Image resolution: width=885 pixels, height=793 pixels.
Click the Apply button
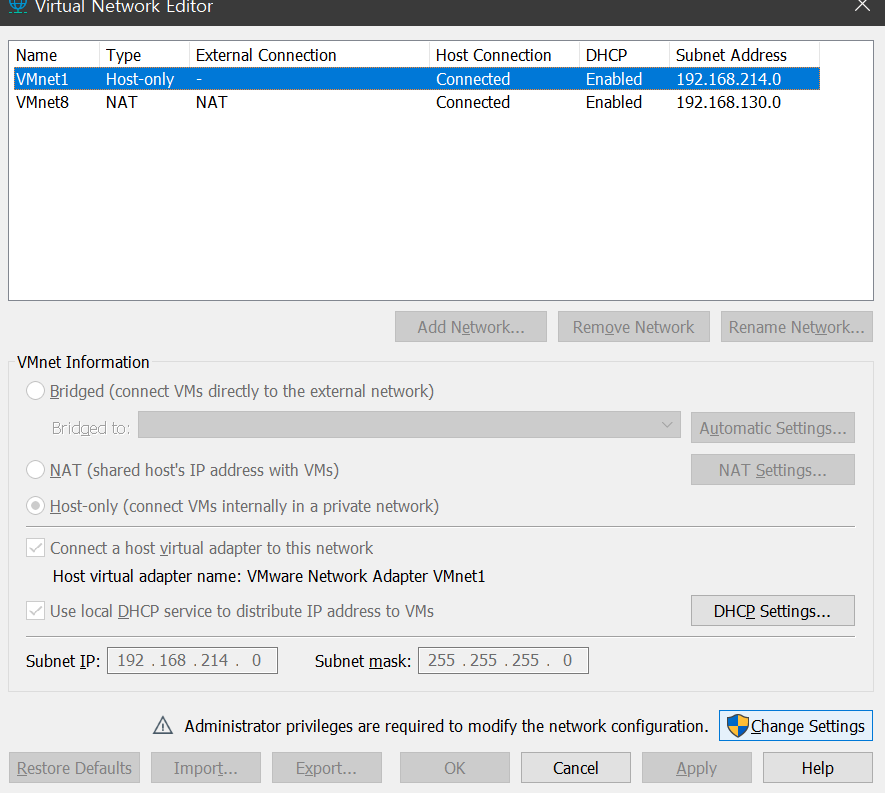tap(697, 768)
